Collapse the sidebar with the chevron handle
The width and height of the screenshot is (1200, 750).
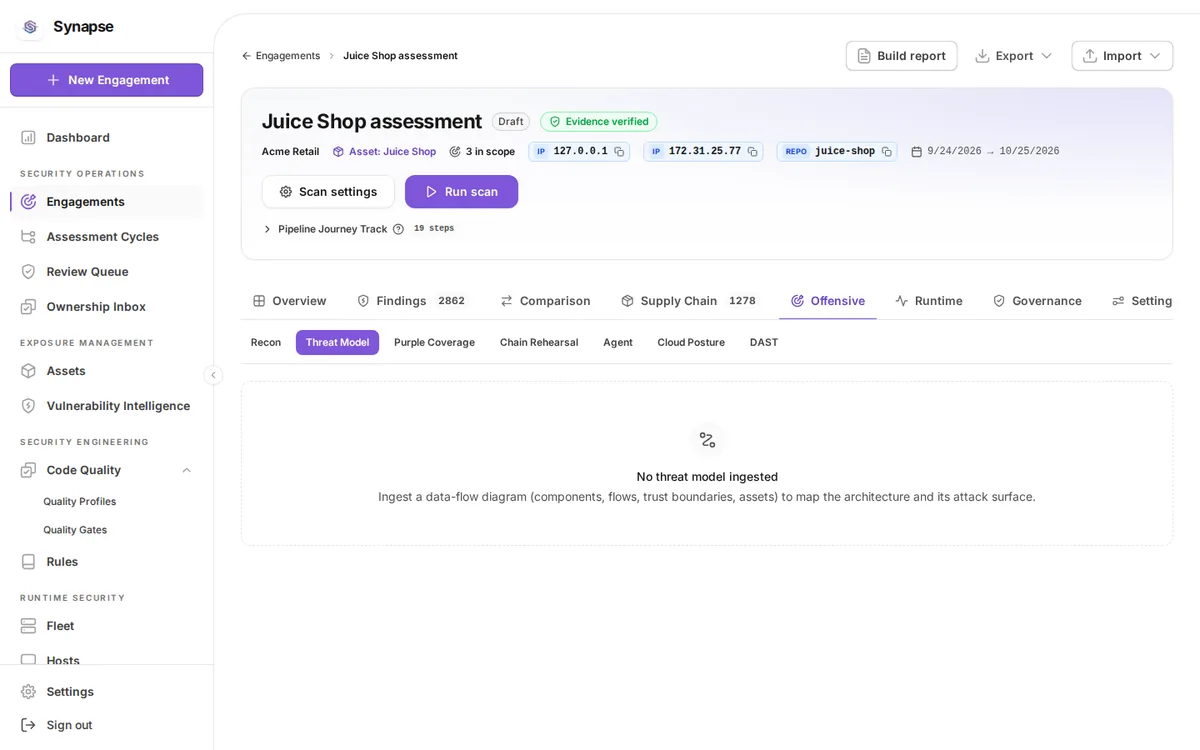coord(213,375)
